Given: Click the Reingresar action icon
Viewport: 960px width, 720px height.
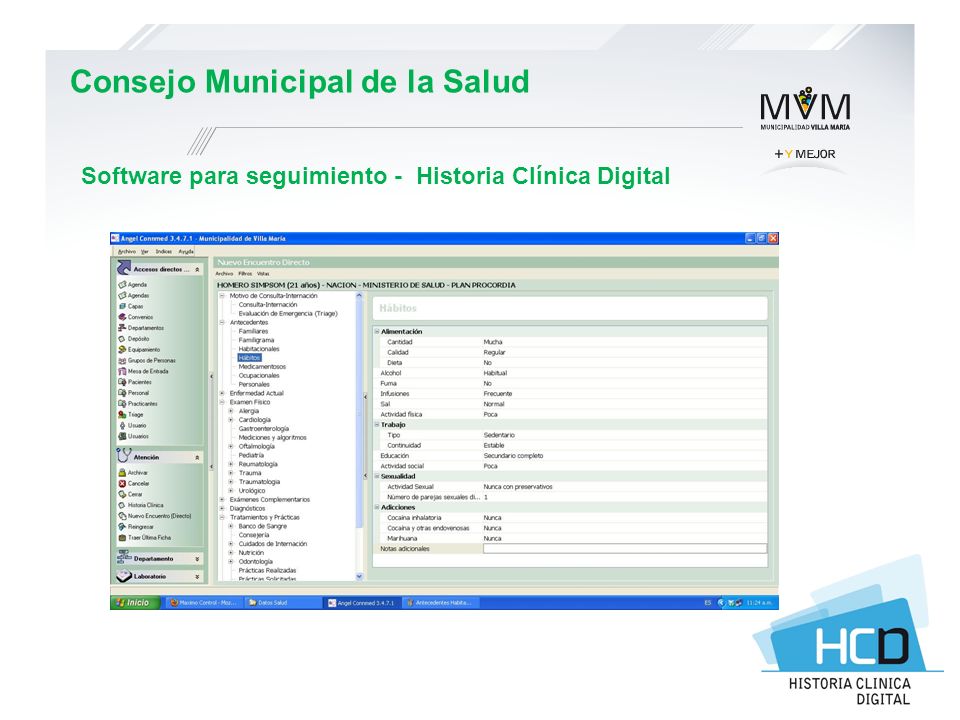Looking at the screenshot, I should tap(122, 527).
